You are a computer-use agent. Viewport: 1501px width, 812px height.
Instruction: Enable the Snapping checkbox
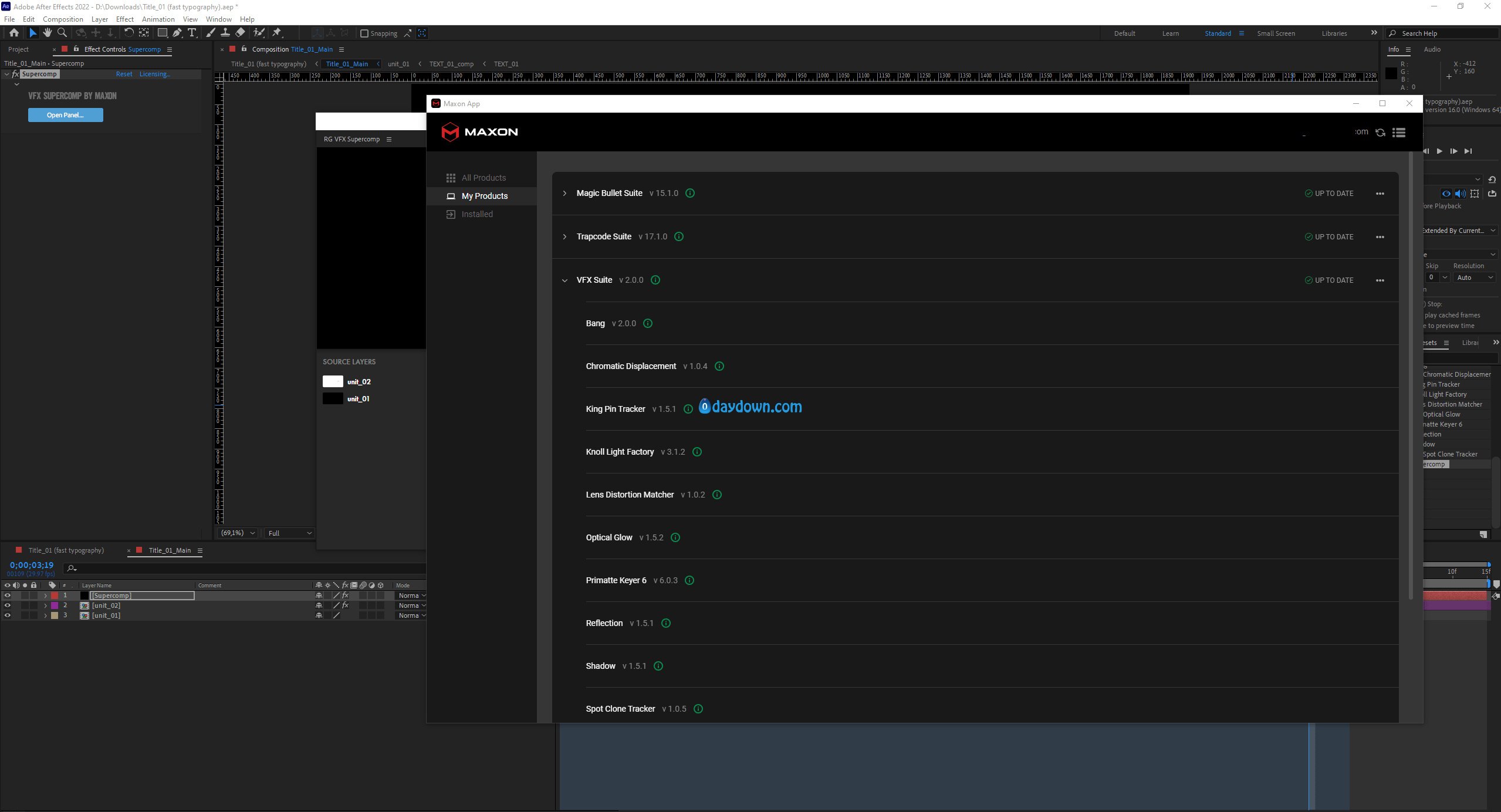[x=364, y=33]
